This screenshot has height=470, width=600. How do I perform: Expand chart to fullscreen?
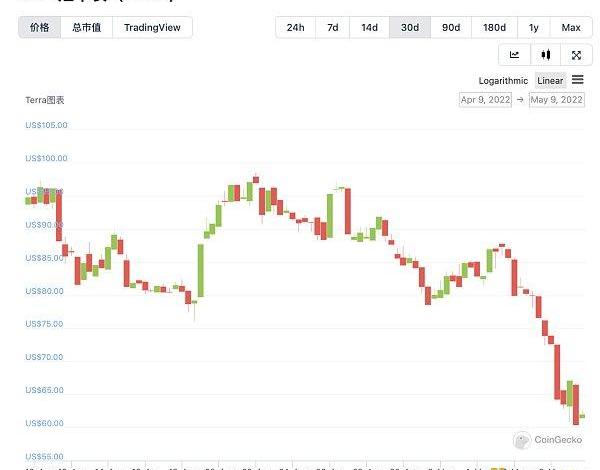pyautogui.click(x=576, y=55)
